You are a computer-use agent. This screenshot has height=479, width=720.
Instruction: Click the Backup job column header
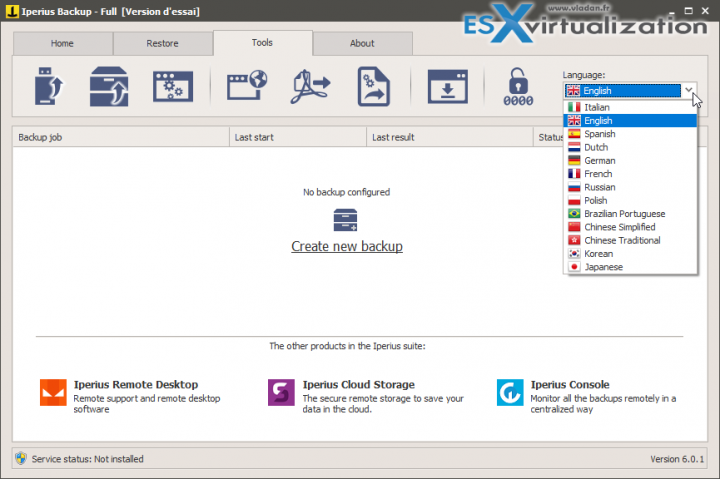coord(121,137)
